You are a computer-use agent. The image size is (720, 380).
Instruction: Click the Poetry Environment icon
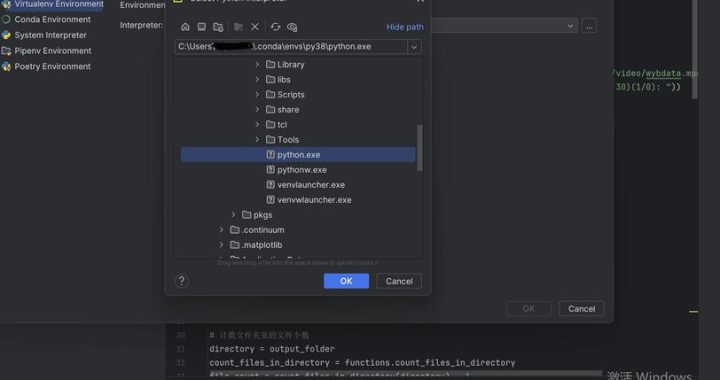[x=6, y=67]
